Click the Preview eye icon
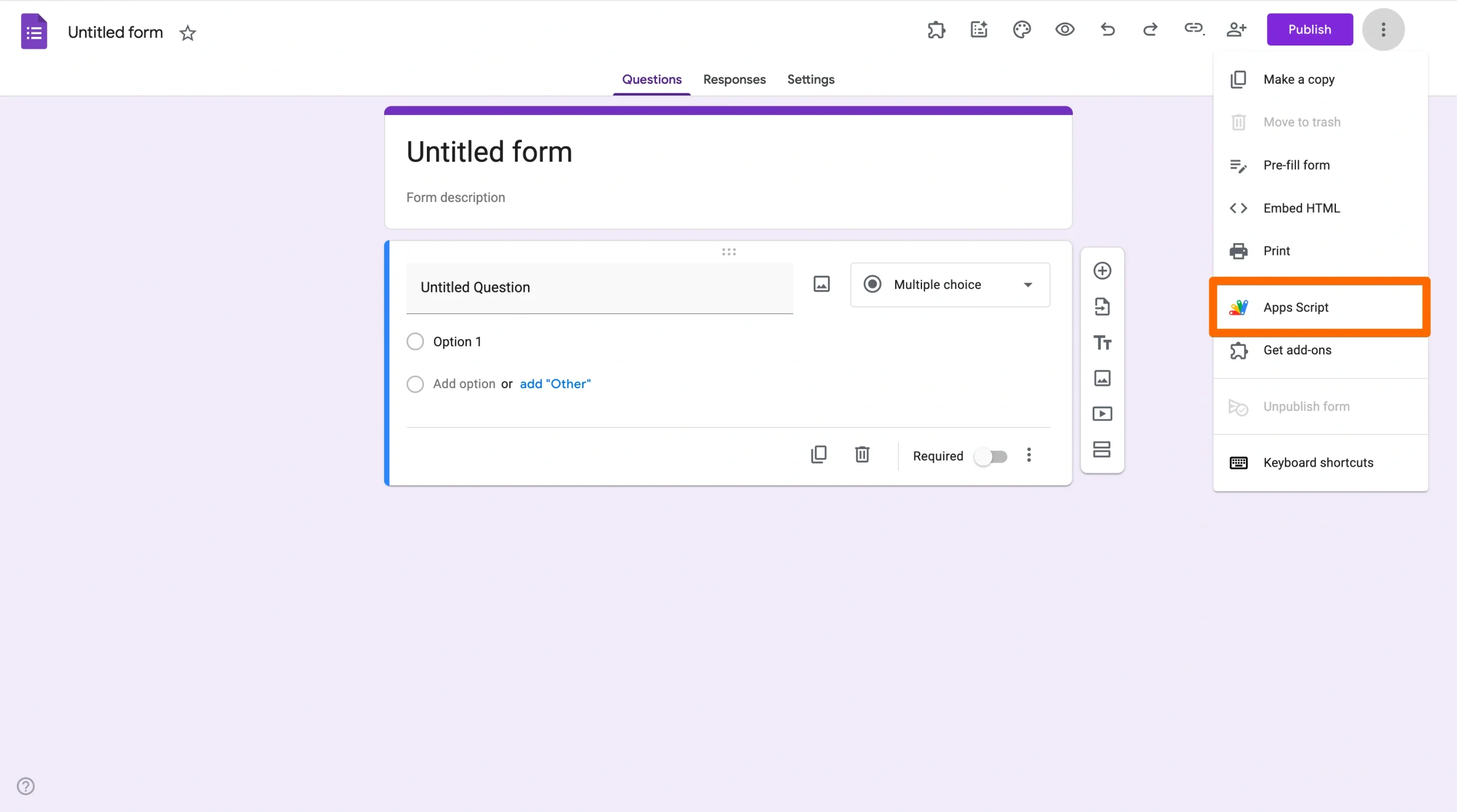Screen dimensions: 1457x812 [1064, 29]
